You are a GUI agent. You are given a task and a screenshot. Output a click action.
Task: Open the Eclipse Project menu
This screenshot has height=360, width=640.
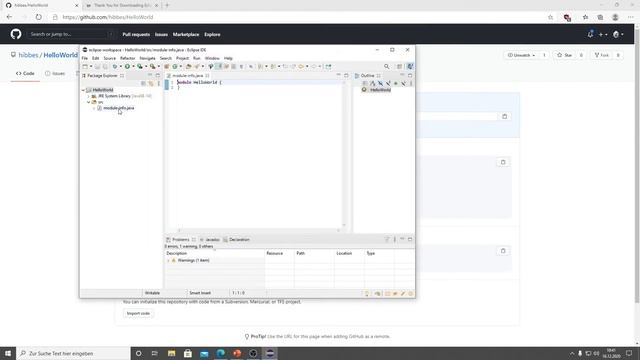pyautogui.click(x=182, y=58)
